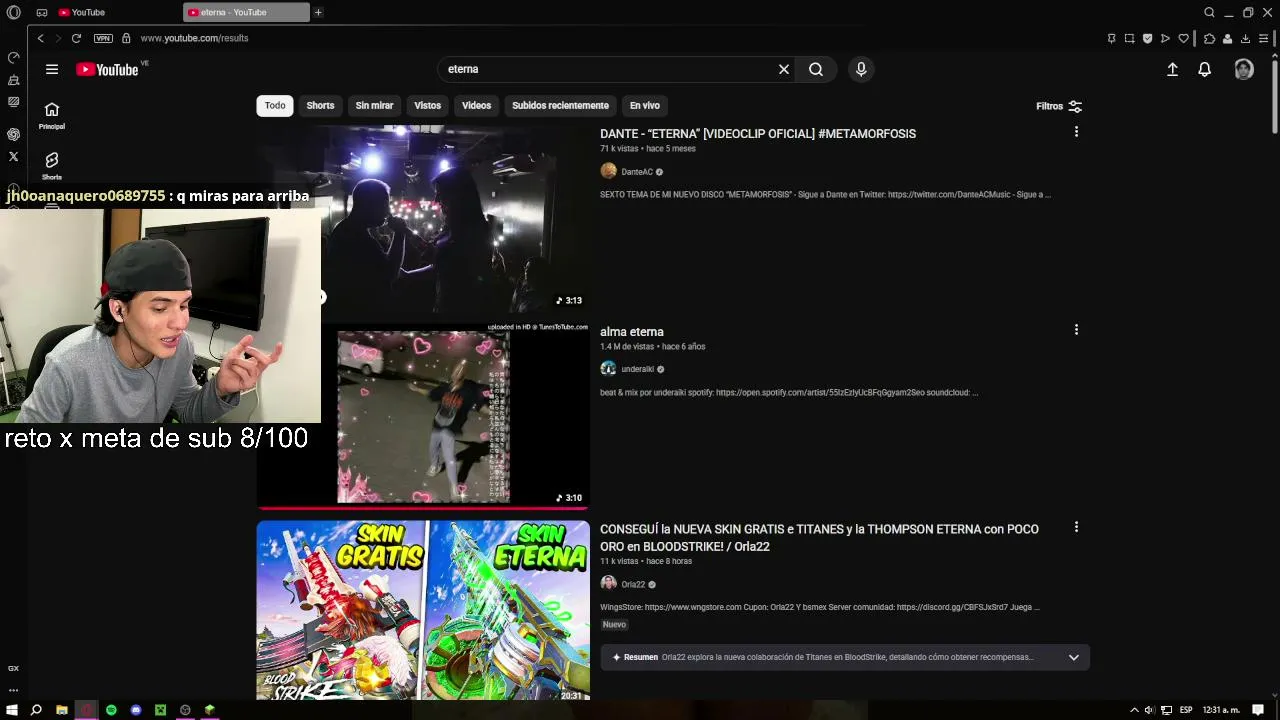Filter results by 'Sin mirar'

coord(375,105)
